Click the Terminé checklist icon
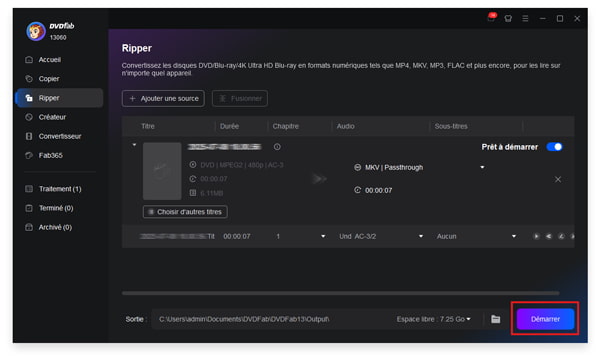 29,208
